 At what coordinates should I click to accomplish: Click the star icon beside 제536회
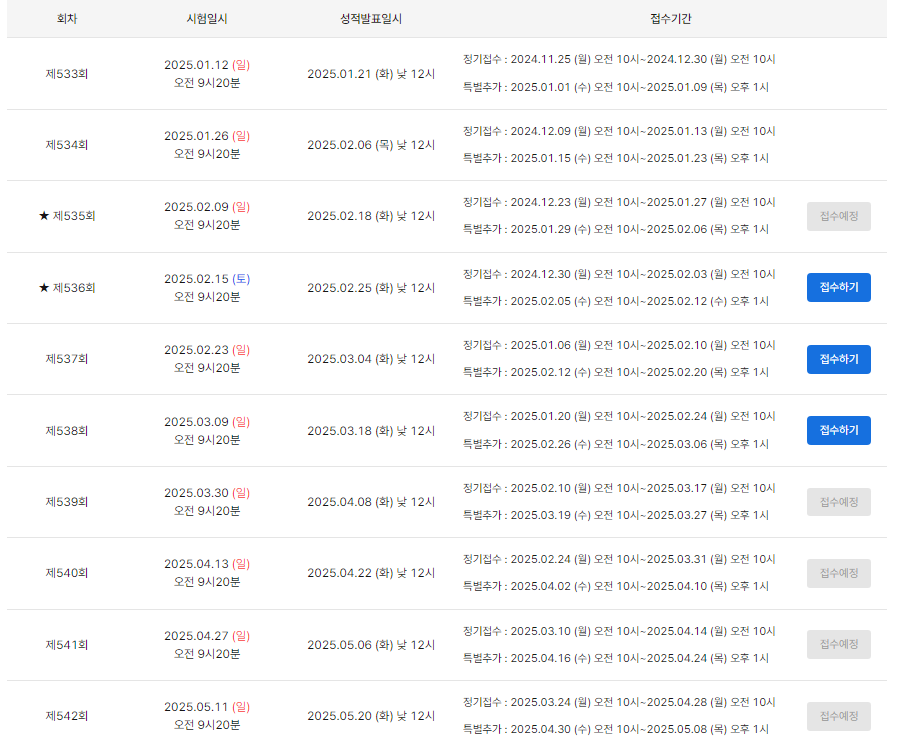tap(44, 288)
